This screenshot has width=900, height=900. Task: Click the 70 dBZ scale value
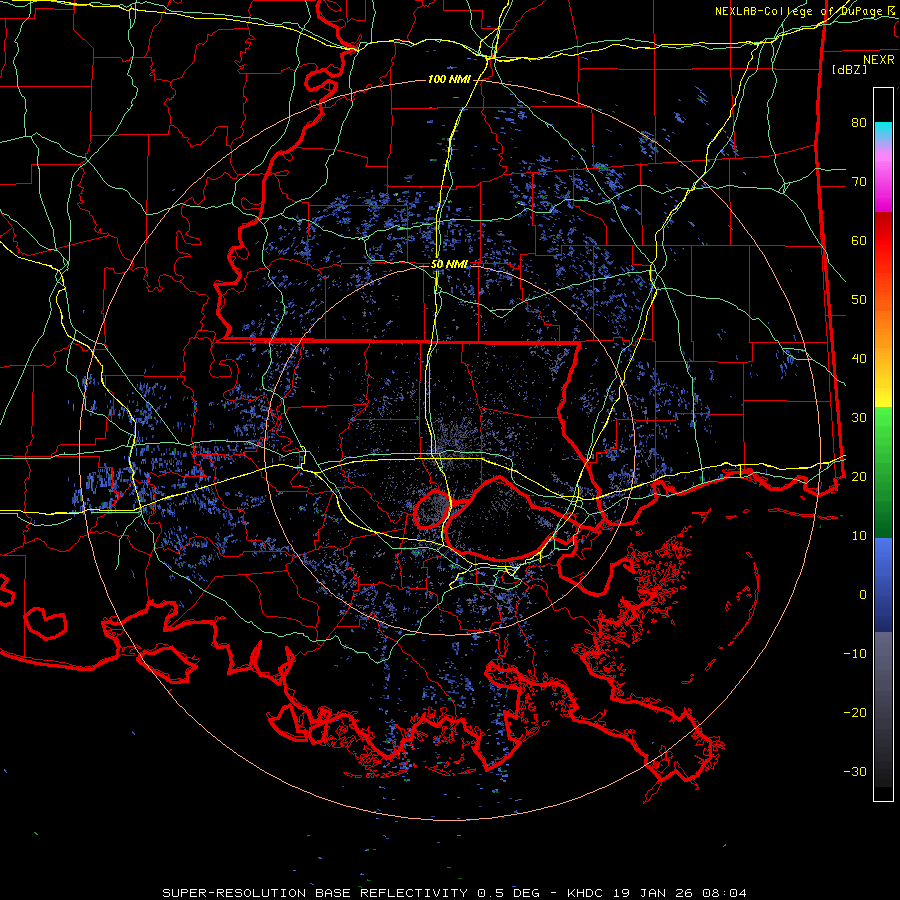[859, 182]
